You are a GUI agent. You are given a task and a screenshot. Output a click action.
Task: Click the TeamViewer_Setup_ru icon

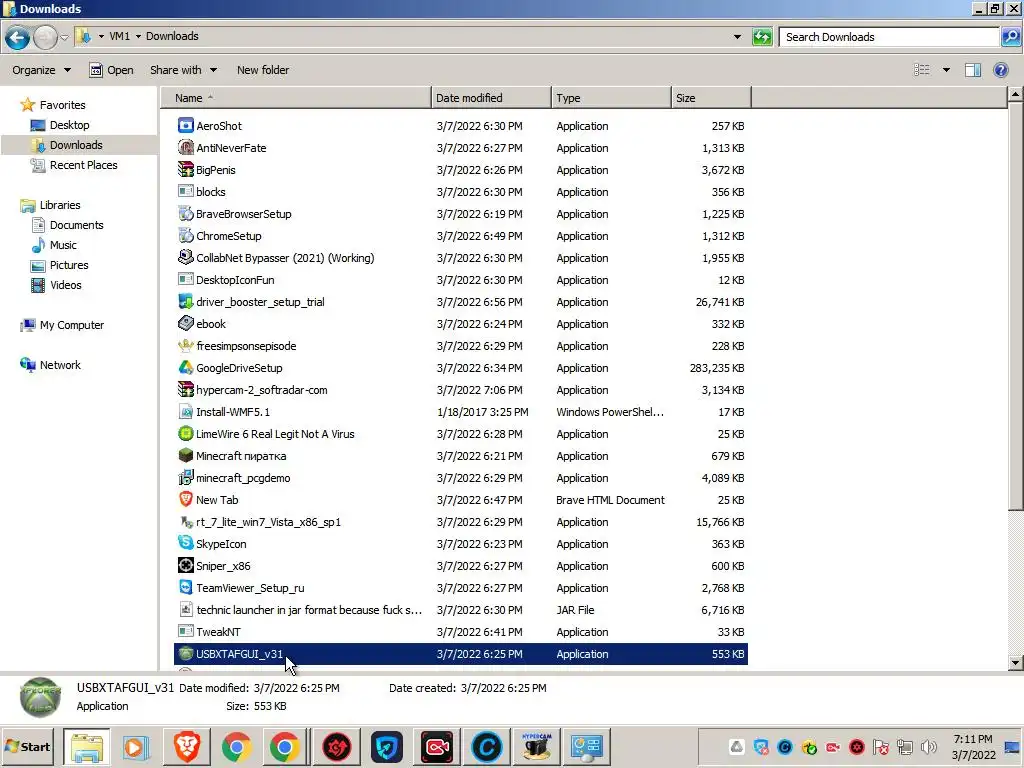point(185,588)
